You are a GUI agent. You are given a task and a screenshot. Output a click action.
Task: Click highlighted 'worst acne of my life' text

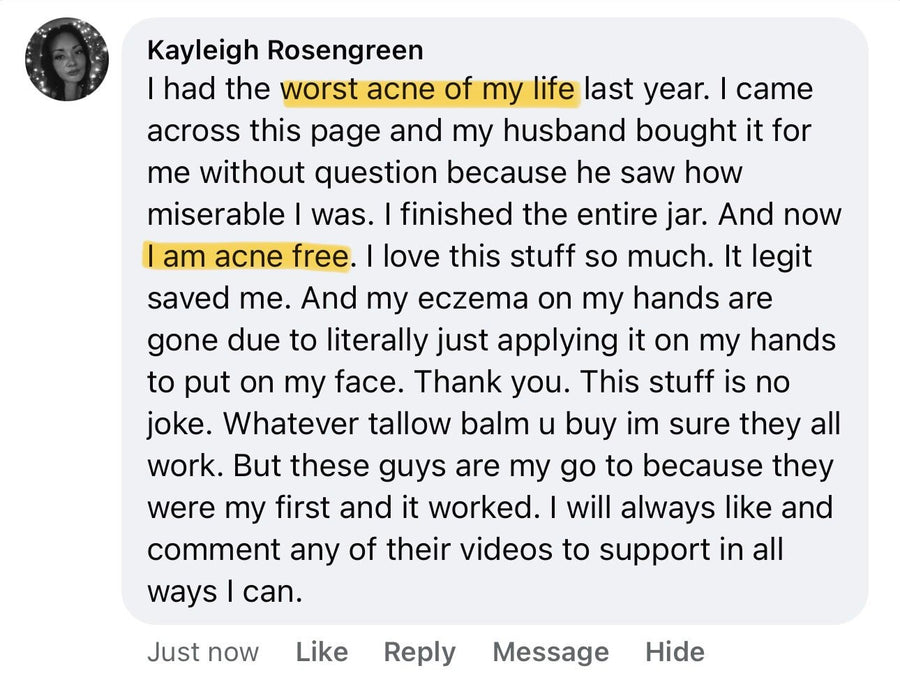click(x=428, y=90)
